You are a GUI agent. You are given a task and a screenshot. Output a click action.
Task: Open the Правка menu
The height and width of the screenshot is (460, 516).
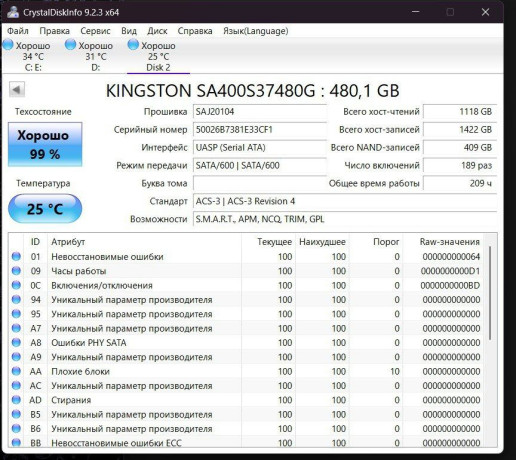[54, 31]
